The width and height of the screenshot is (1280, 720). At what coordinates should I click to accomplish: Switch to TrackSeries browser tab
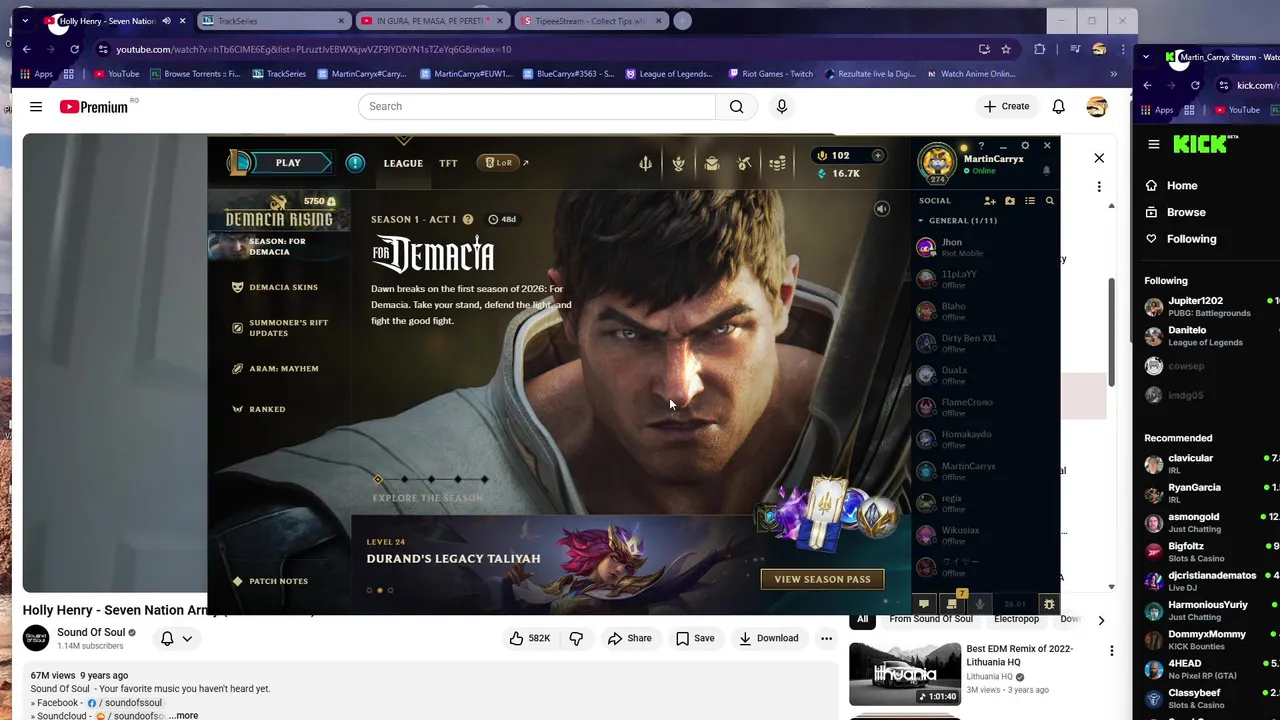tap(272, 21)
